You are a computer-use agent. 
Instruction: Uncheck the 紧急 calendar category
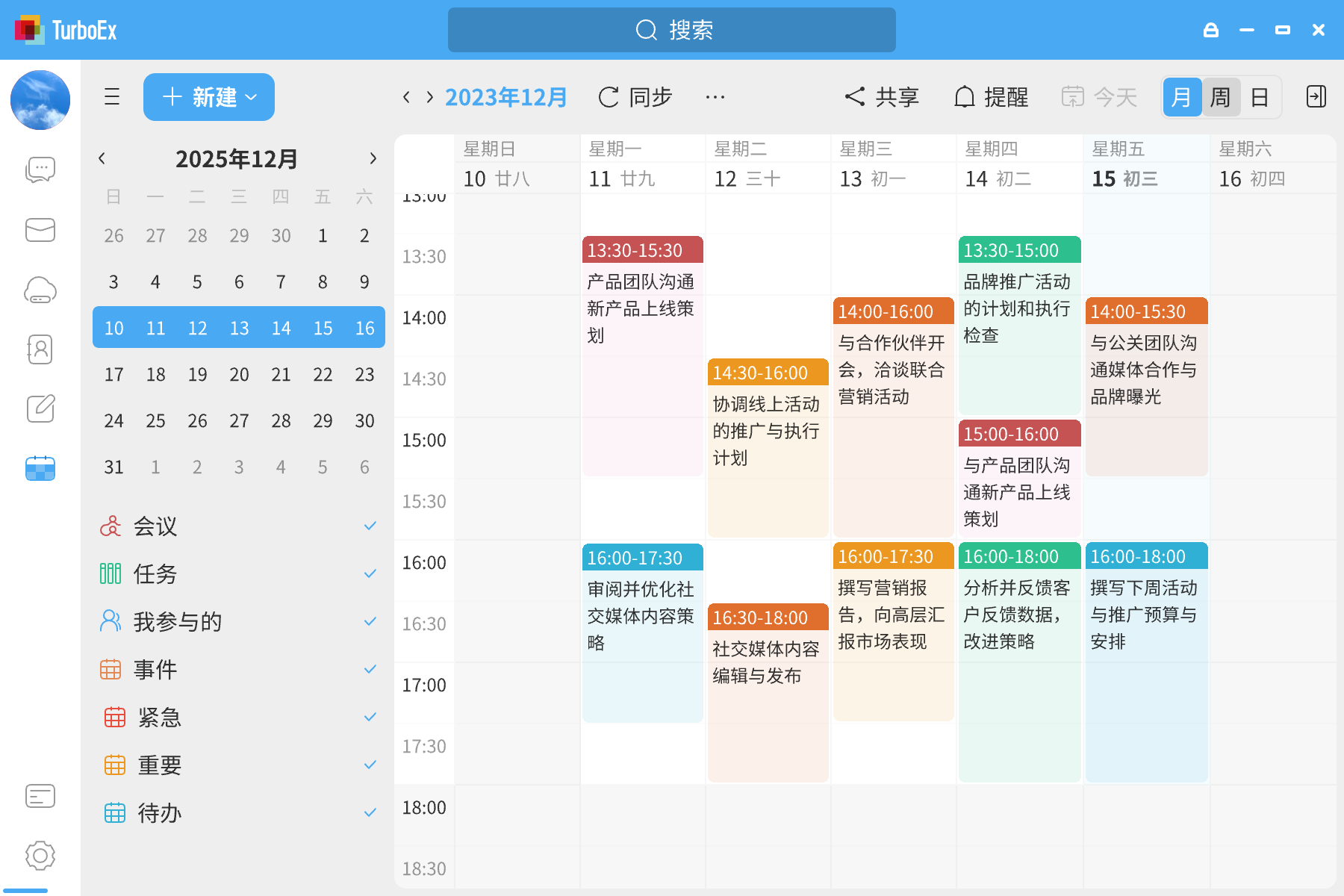click(x=370, y=716)
